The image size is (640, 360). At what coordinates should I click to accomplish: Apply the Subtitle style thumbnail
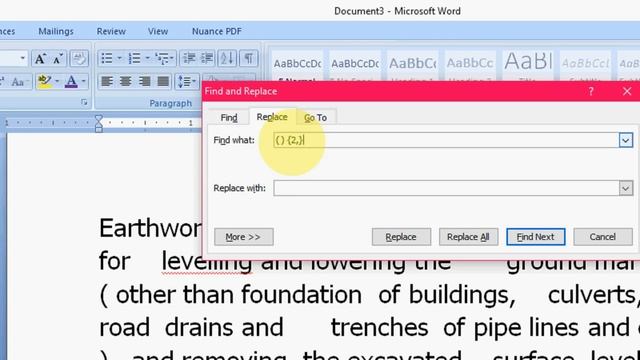[x=586, y=67]
